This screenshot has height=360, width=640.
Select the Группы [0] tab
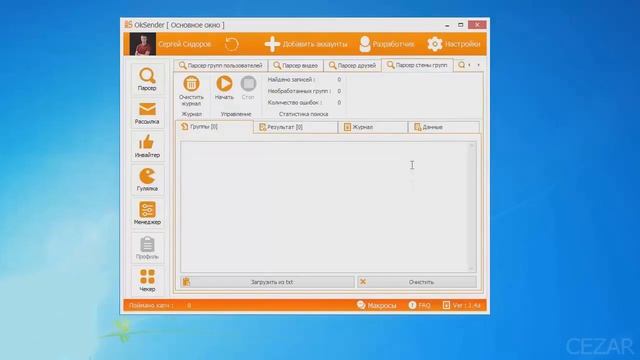tap(215, 127)
